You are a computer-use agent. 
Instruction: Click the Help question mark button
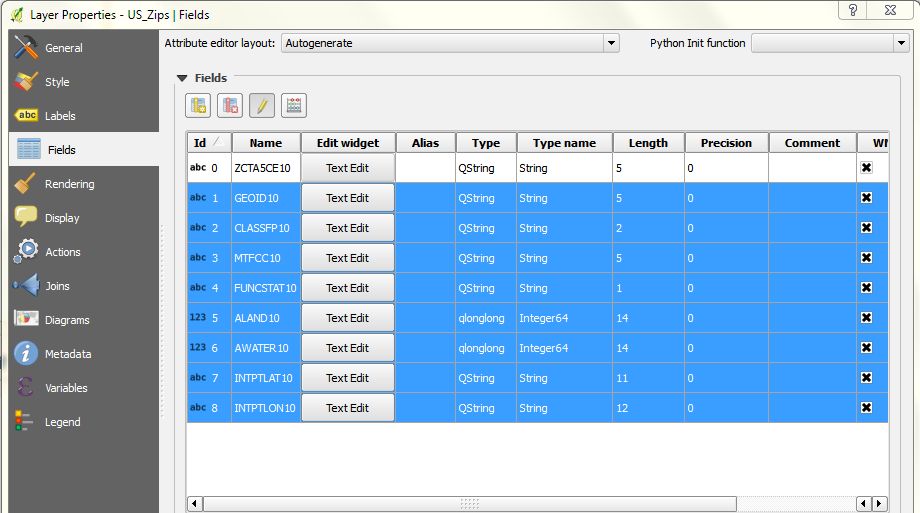coord(853,10)
